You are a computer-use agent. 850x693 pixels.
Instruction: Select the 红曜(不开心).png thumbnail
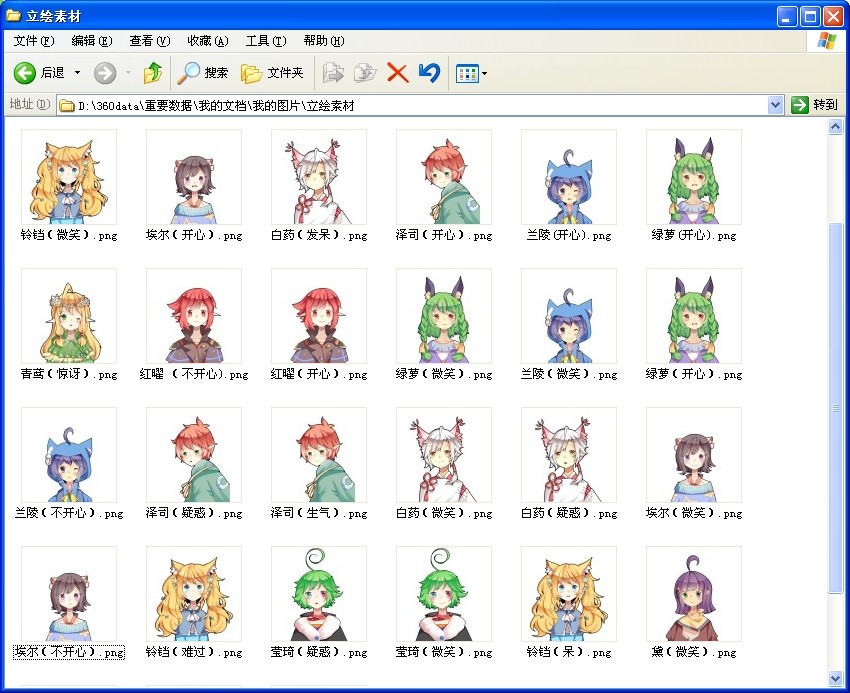point(194,316)
